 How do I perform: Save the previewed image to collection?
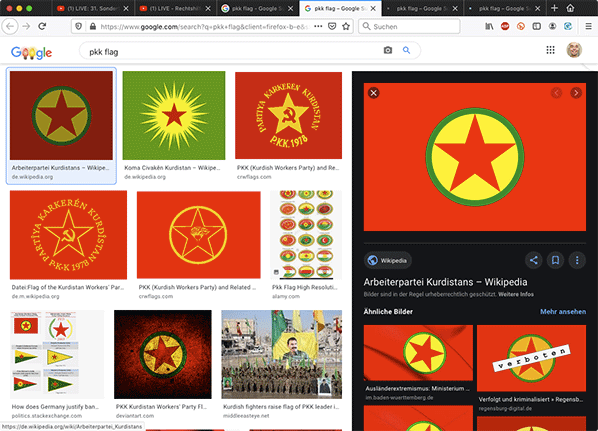point(555,260)
